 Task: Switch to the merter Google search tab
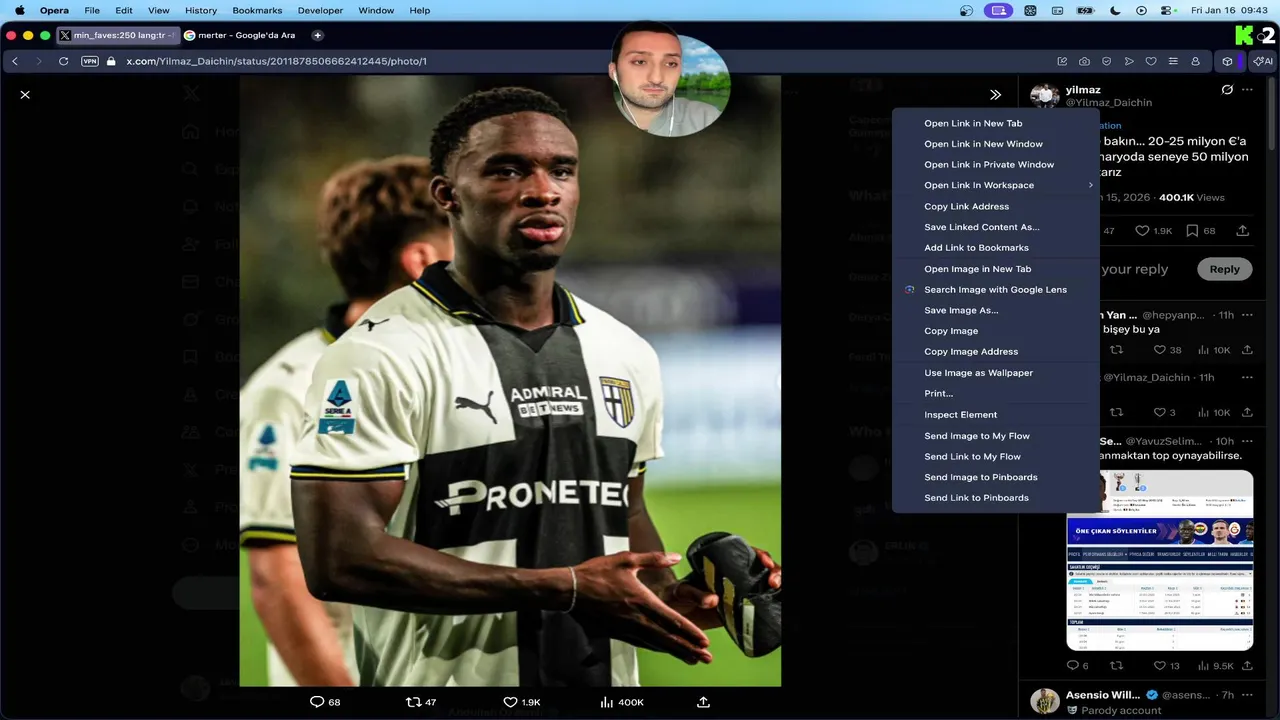tap(241, 35)
